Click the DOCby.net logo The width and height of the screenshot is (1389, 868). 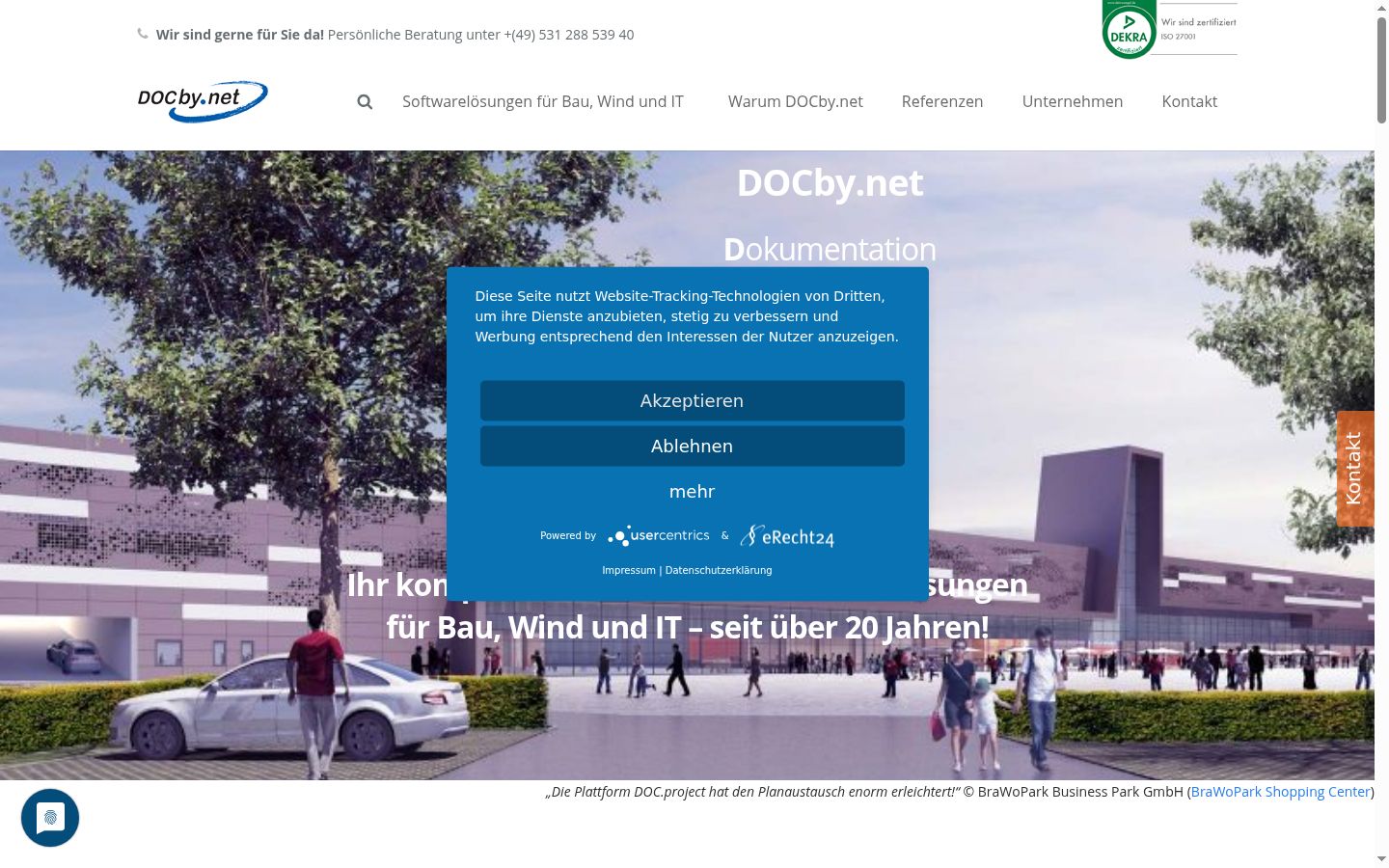(203, 101)
